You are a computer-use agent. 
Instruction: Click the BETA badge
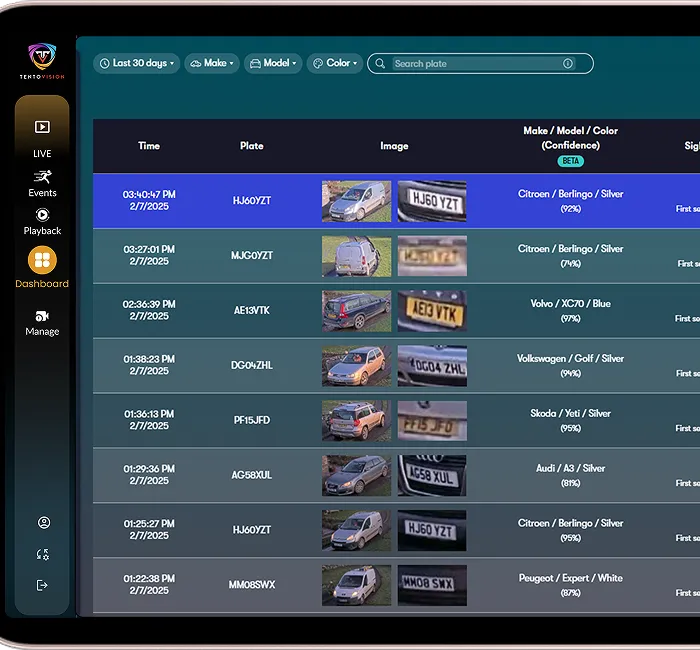pos(571,161)
